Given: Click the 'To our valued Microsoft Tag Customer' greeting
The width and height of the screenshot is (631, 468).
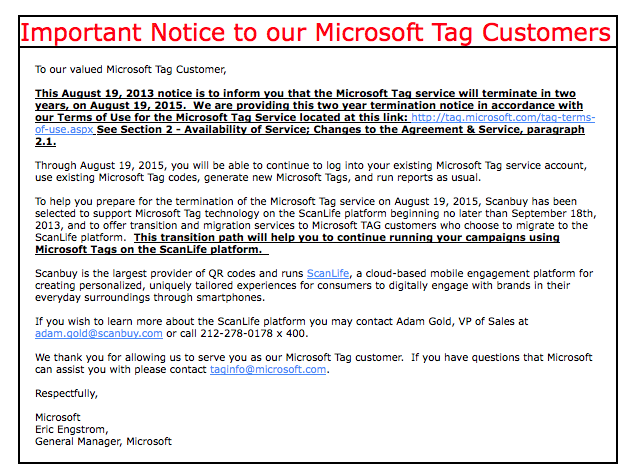Looking at the screenshot, I should pos(131,70).
